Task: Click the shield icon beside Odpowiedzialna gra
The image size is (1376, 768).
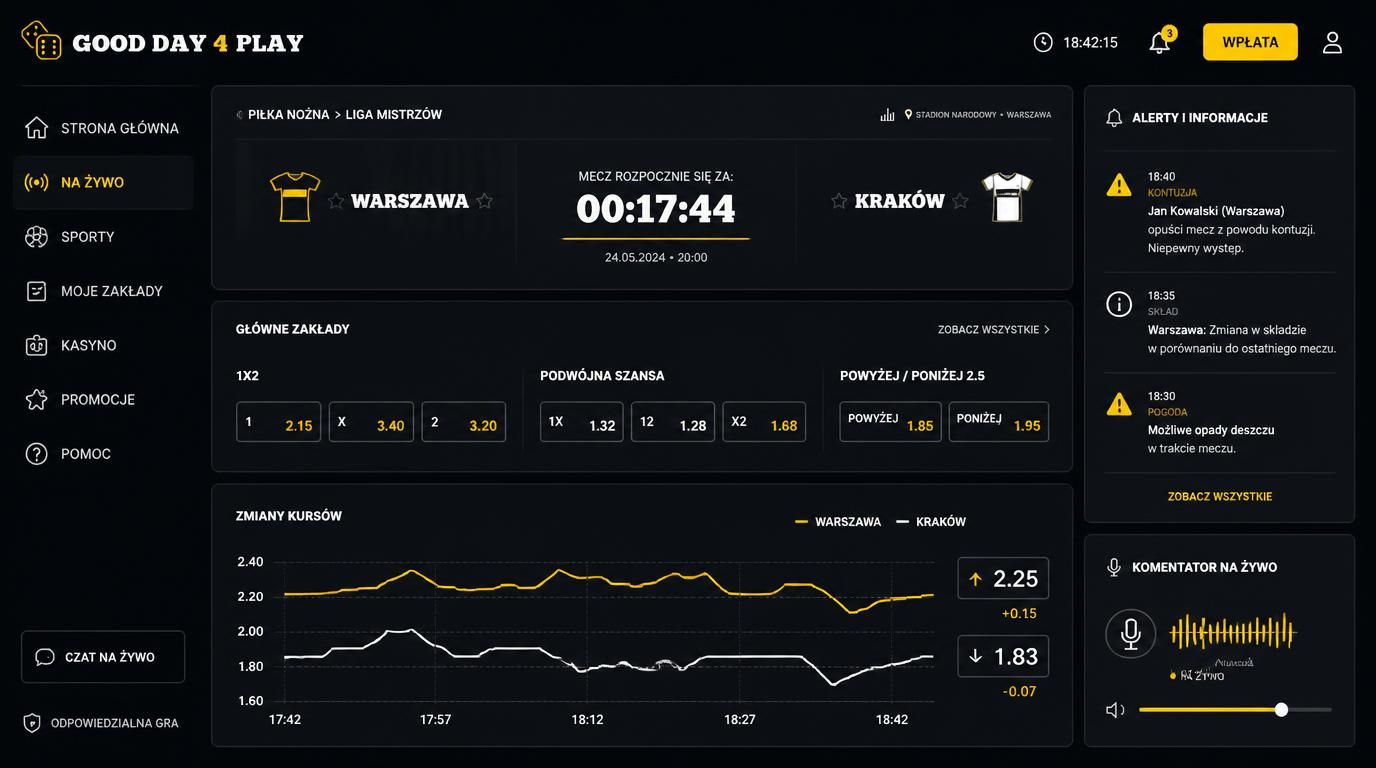Action: pos(32,723)
